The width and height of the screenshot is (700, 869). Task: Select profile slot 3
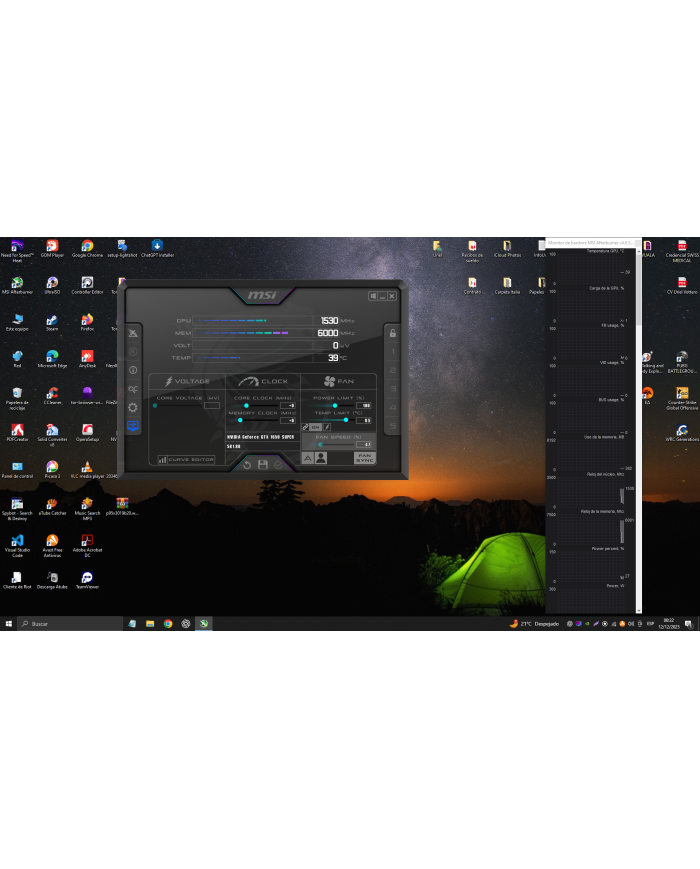tap(393, 388)
